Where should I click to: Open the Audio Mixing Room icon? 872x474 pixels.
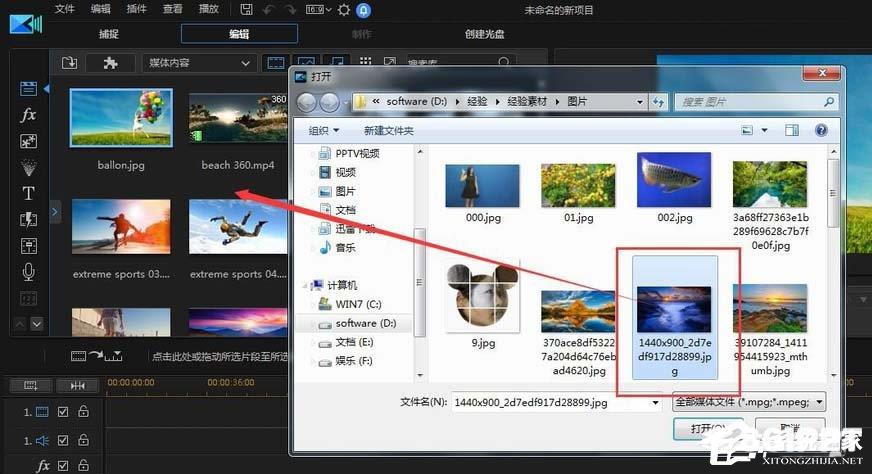pos(28,245)
